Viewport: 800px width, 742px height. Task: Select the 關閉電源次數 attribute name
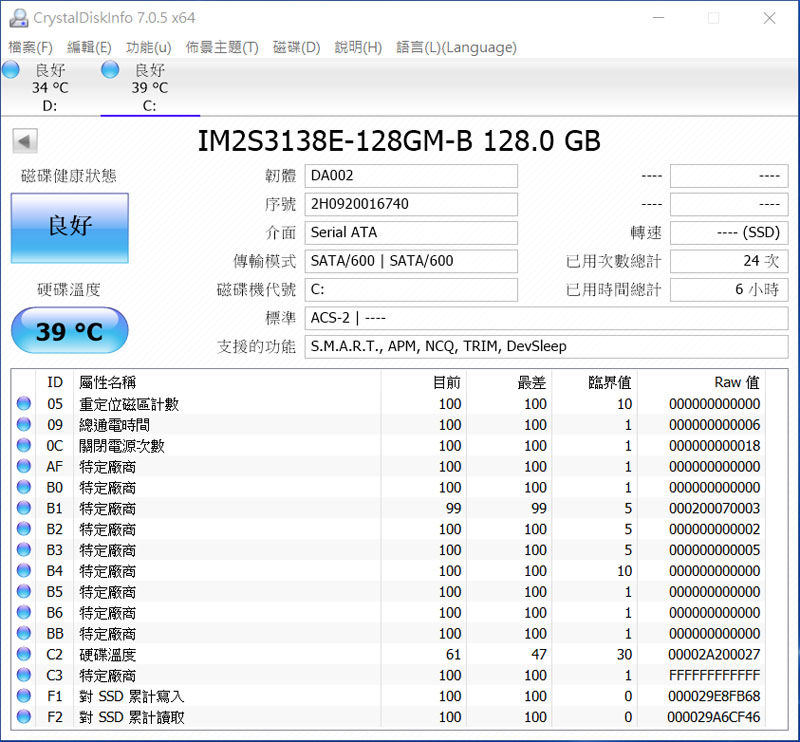click(122, 446)
